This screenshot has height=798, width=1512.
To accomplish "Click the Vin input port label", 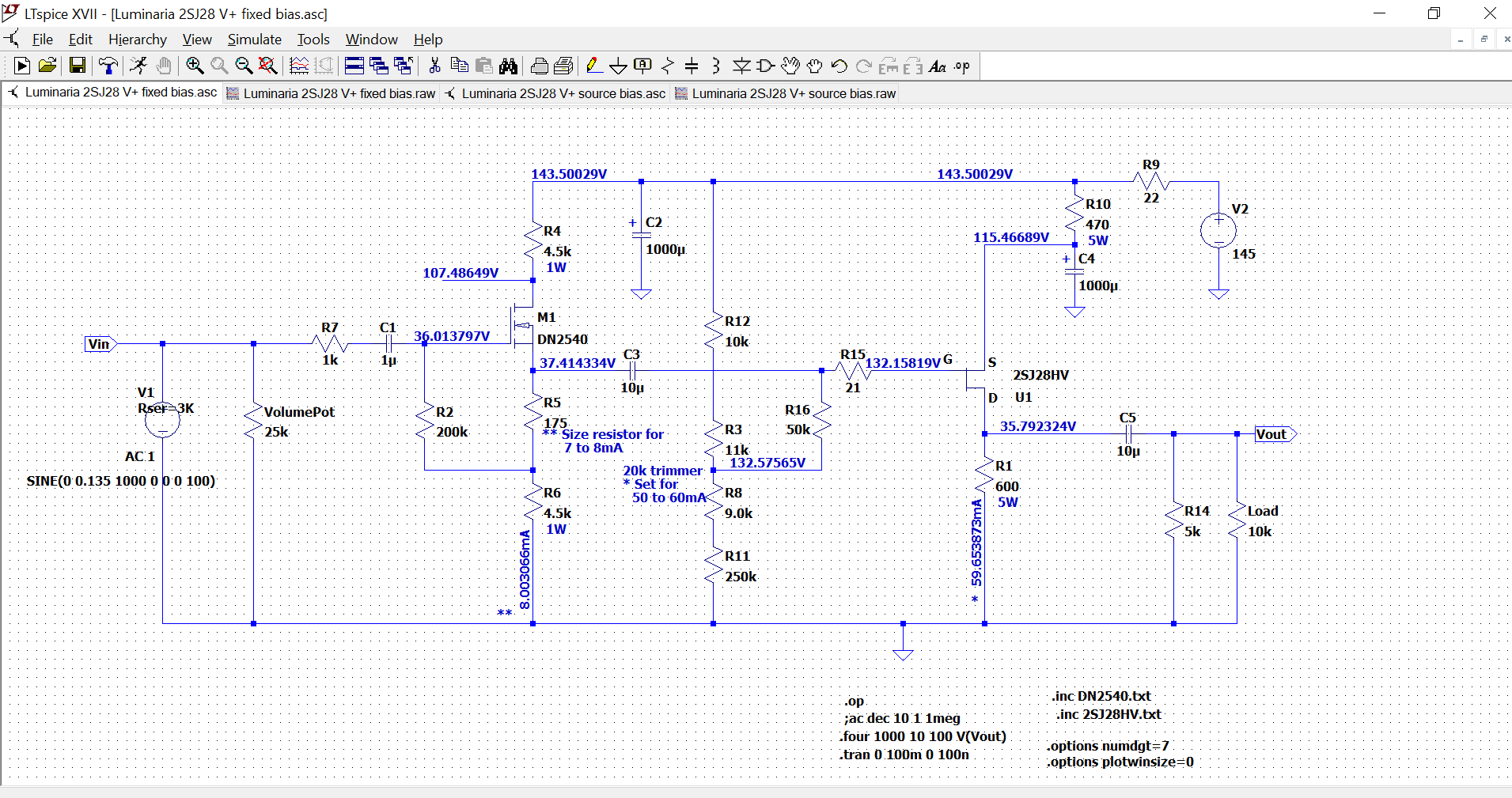I will tap(100, 344).
